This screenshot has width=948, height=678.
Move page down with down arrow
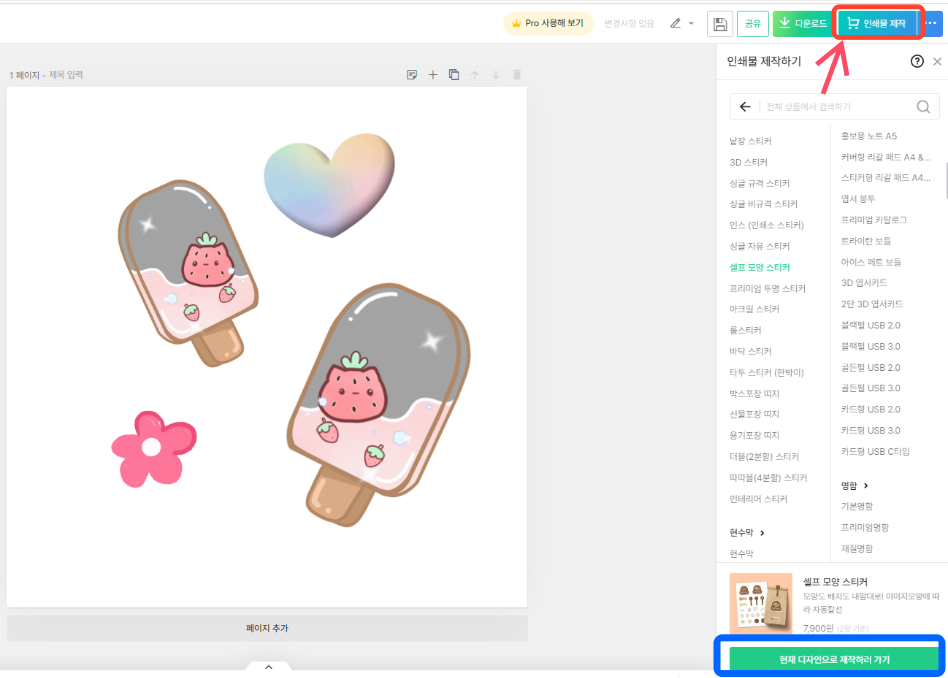(x=496, y=75)
